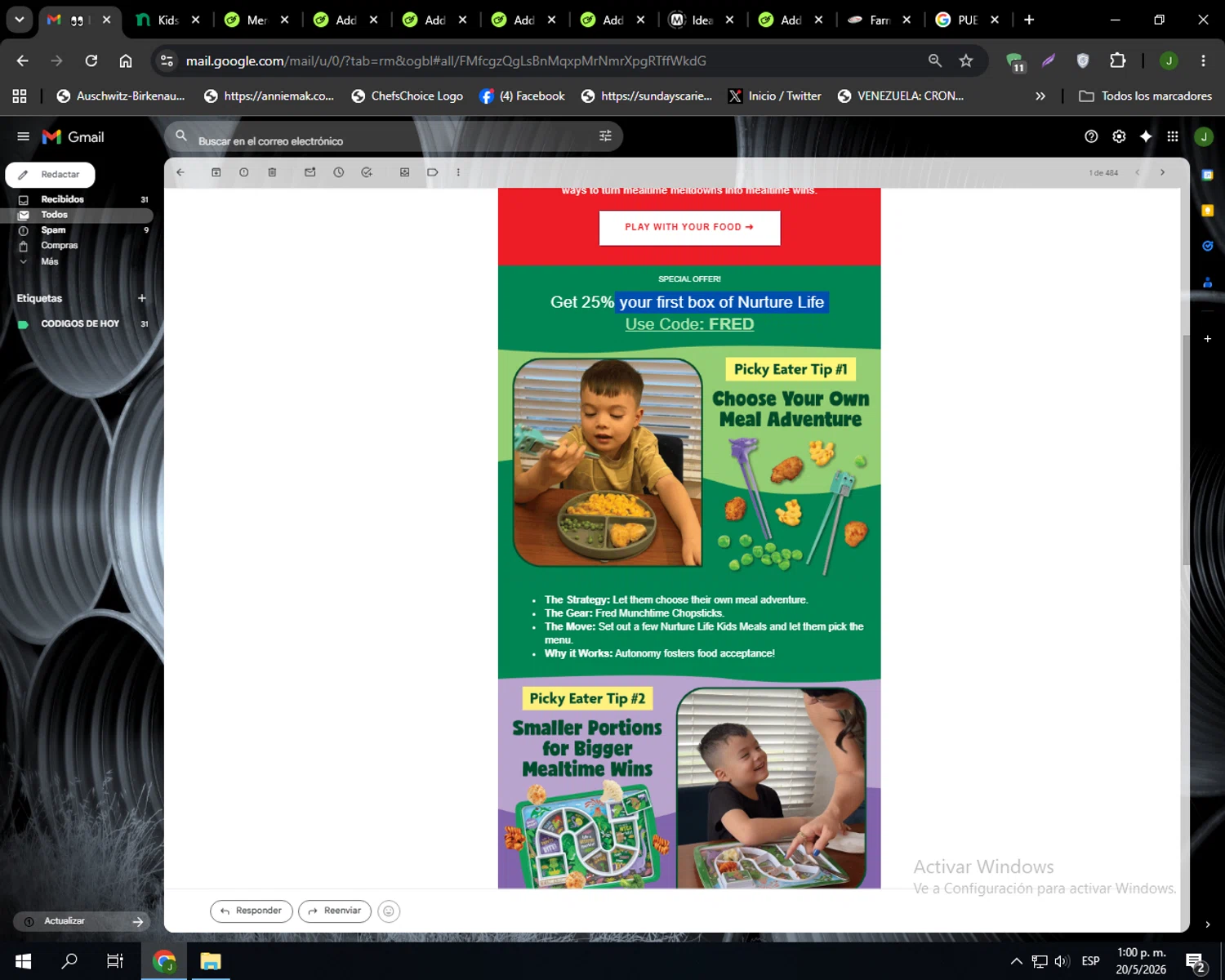Click the email vertical scrollbar
1225x980 pixels.
tap(1186, 449)
